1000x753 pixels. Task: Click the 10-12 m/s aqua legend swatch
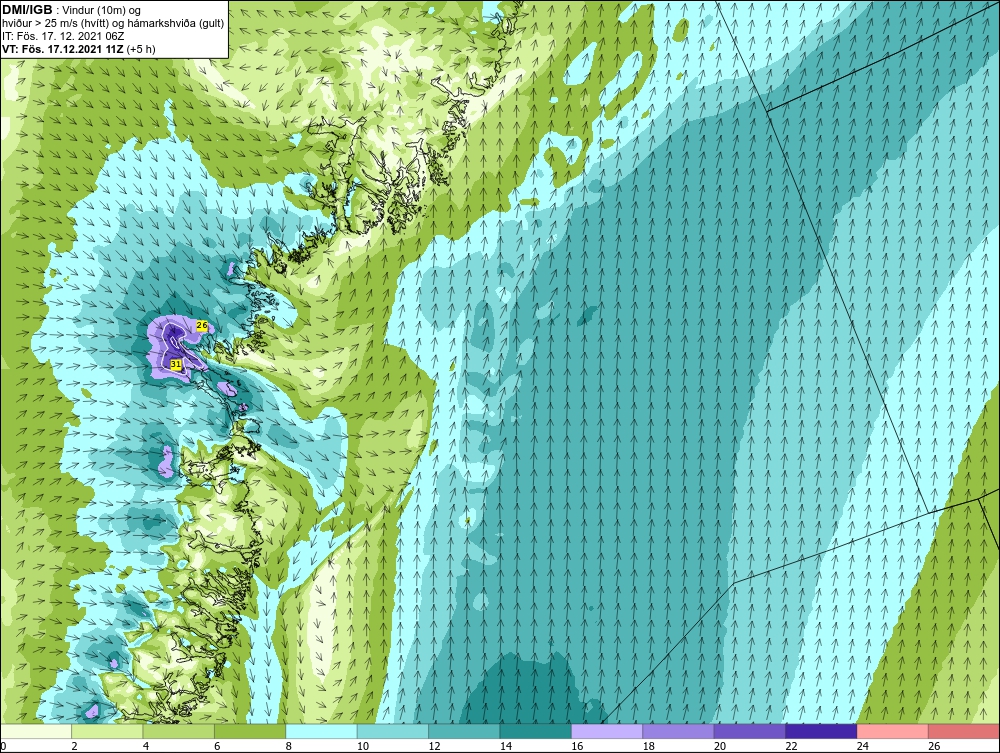(x=393, y=731)
